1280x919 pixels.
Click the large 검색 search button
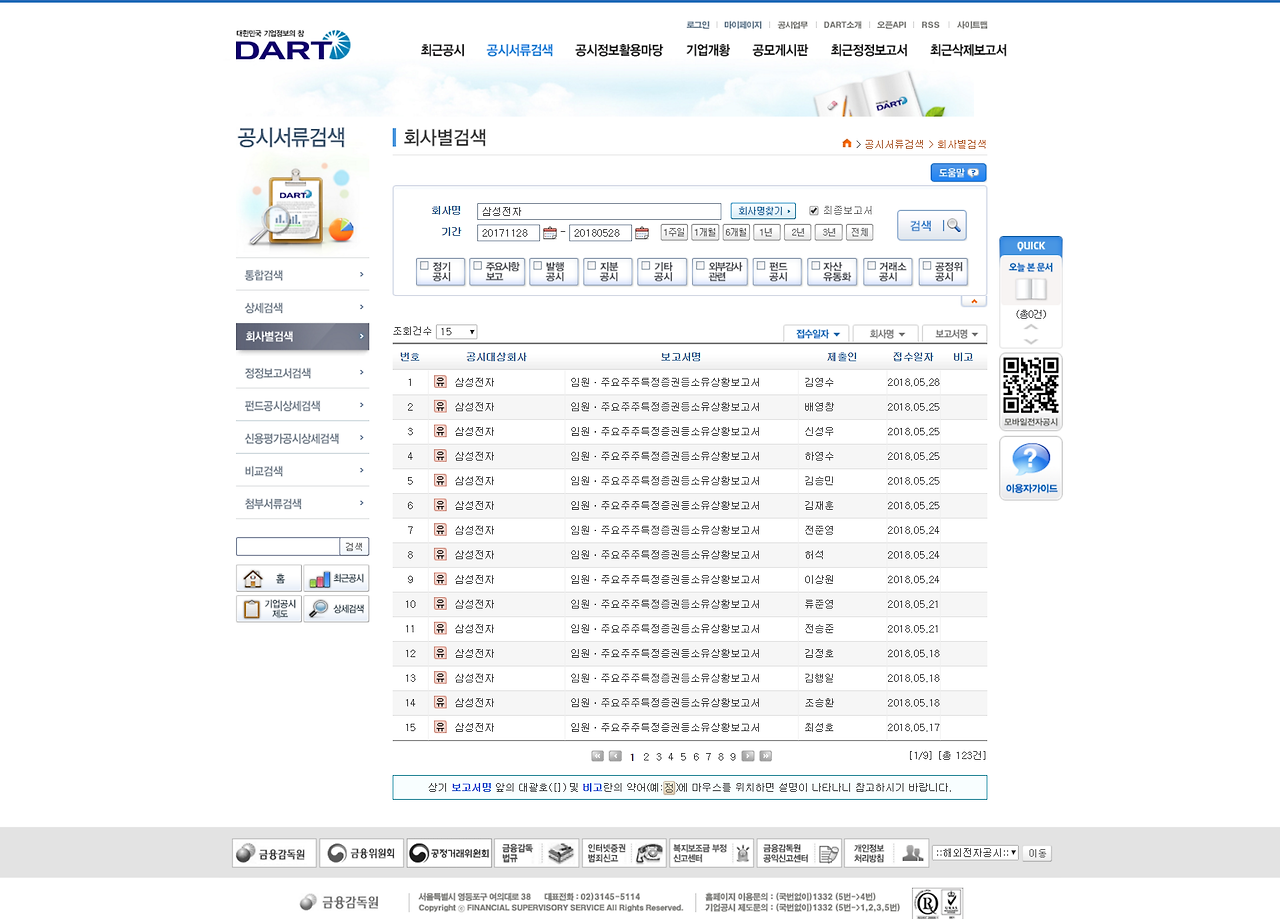[932, 225]
